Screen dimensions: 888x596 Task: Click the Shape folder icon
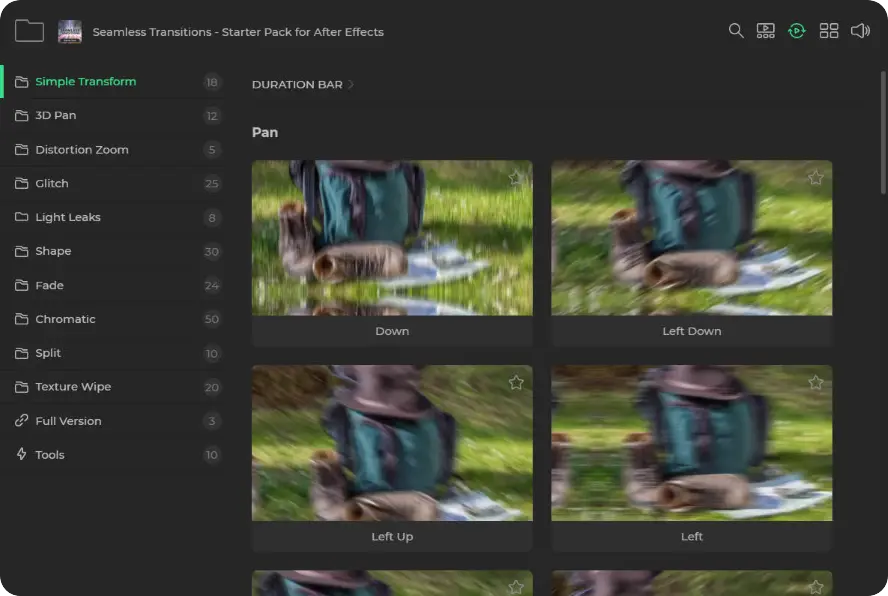tap(22, 251)
